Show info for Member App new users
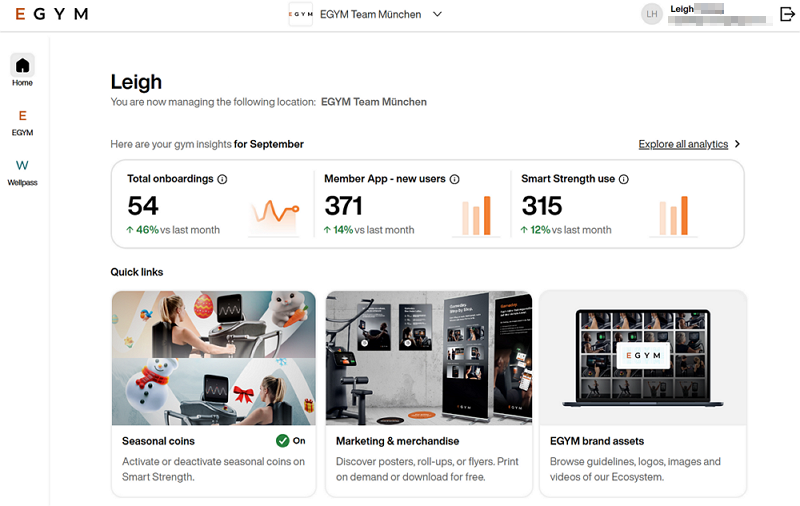The height and width of the screenshot is (506, 800). 454,180
